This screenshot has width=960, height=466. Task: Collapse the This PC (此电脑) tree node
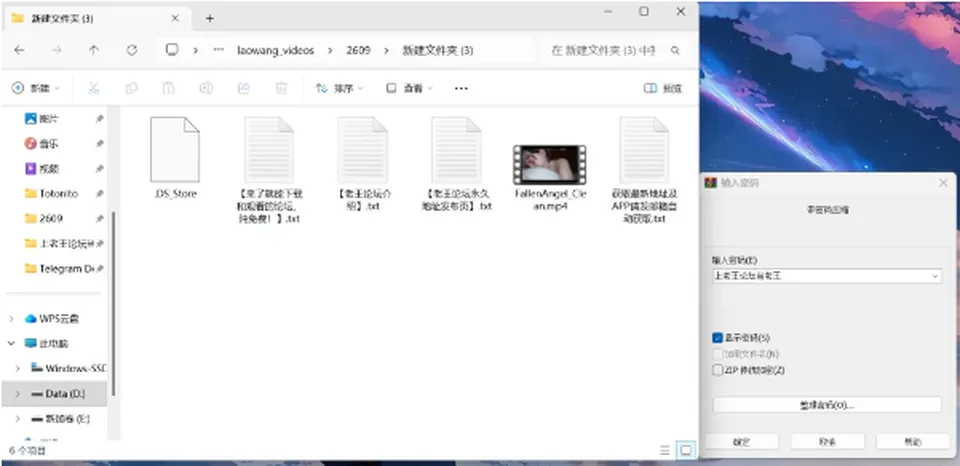coord(11,344)
